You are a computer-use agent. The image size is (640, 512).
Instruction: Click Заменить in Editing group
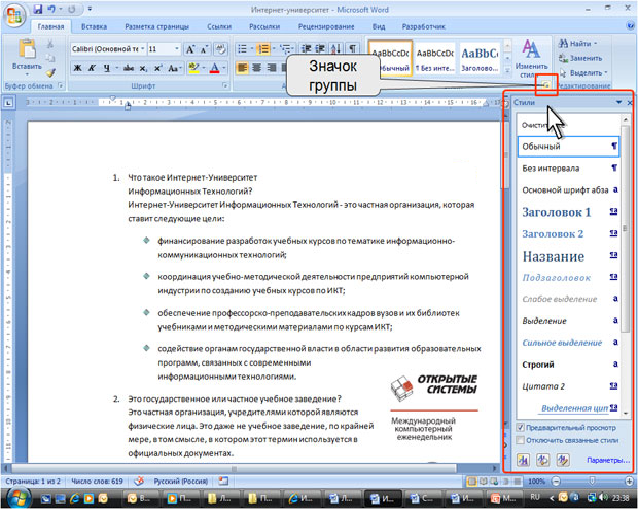(x=580, y=58)
